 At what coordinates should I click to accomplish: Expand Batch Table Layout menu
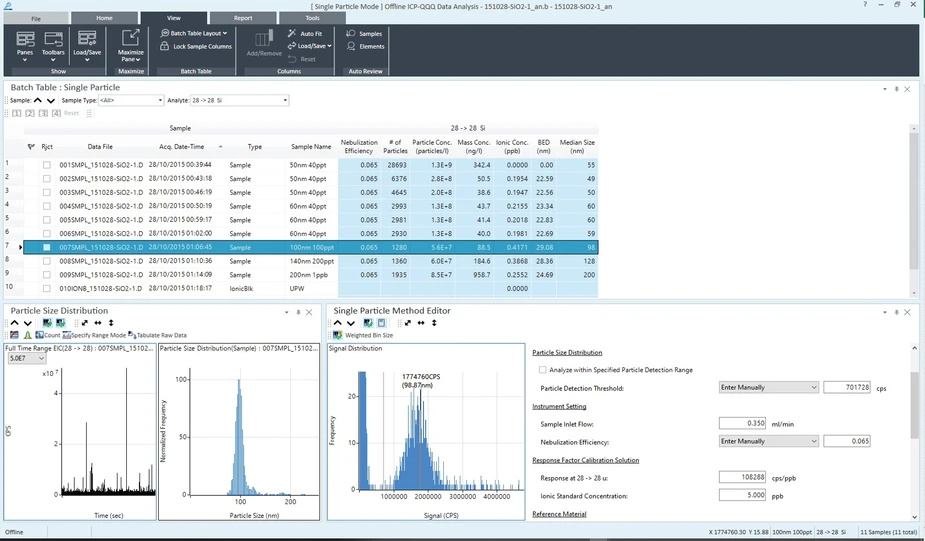[194, 34]
